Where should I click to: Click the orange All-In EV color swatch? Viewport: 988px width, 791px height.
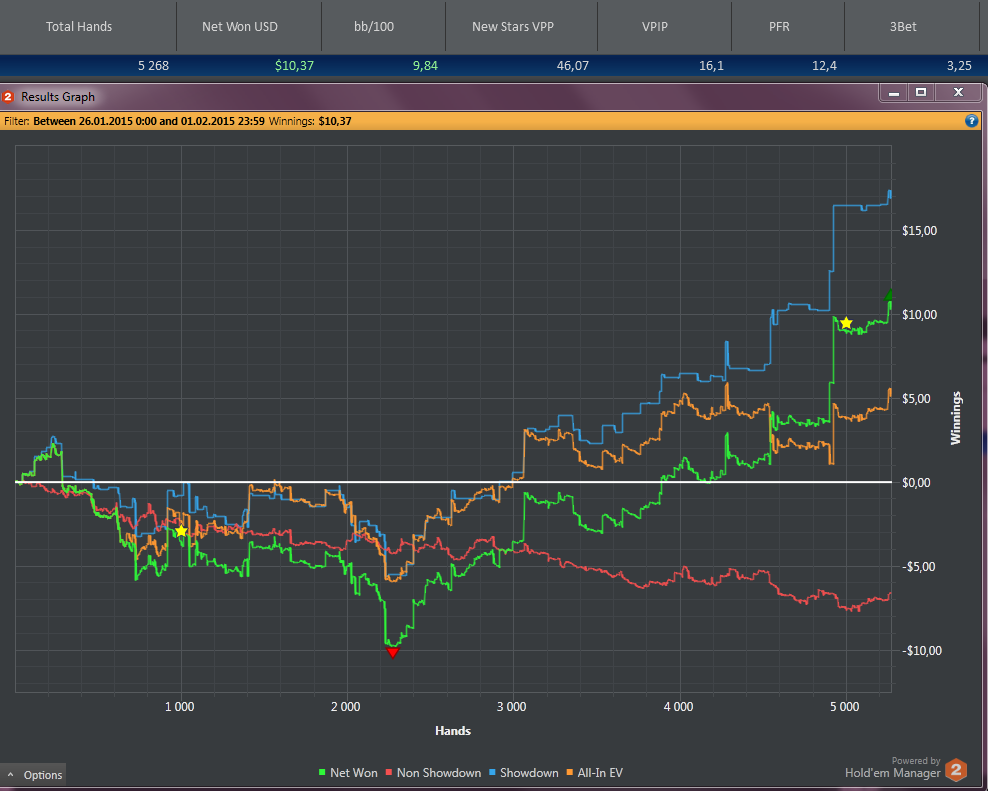click(x=570, y=773)
